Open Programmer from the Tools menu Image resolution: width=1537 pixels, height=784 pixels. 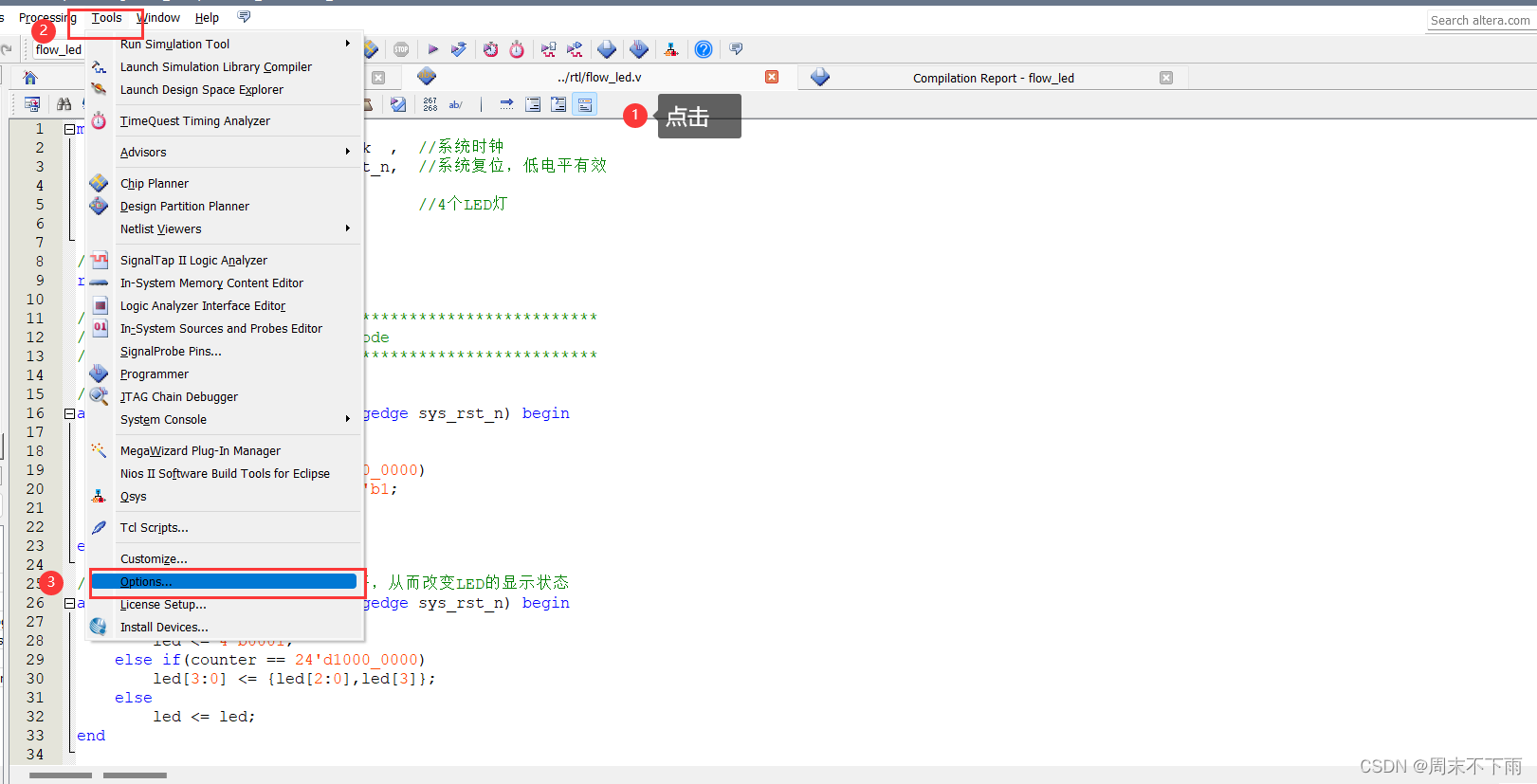(225, 374)
